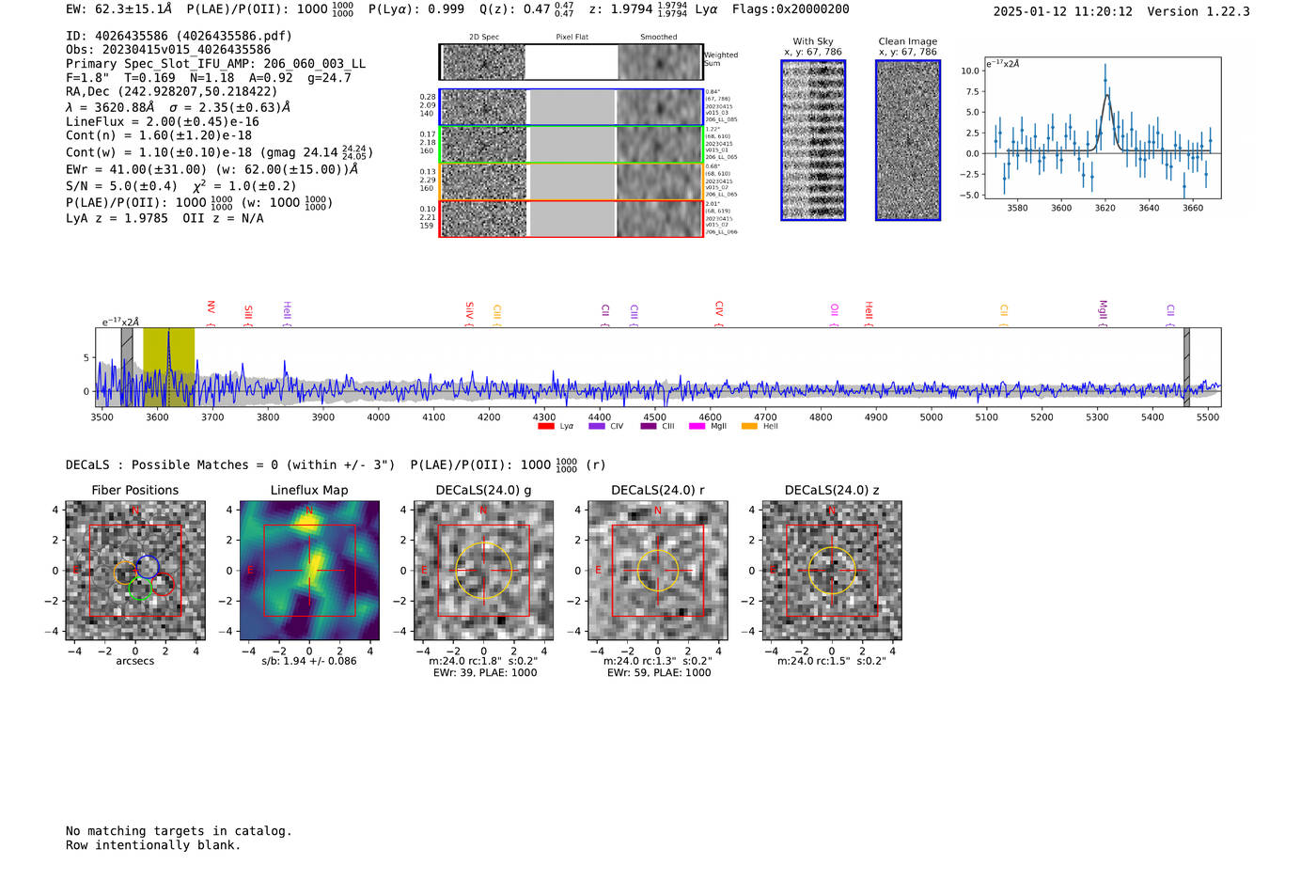Click the 'LineFlux = 2.00(±0.45)e-16' line
This screenshot has height=896, width=1316.
163,122
